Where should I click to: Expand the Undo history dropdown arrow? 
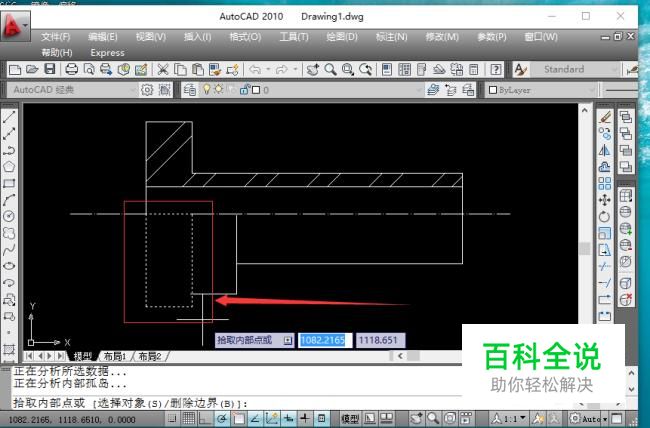coord(268,69)
